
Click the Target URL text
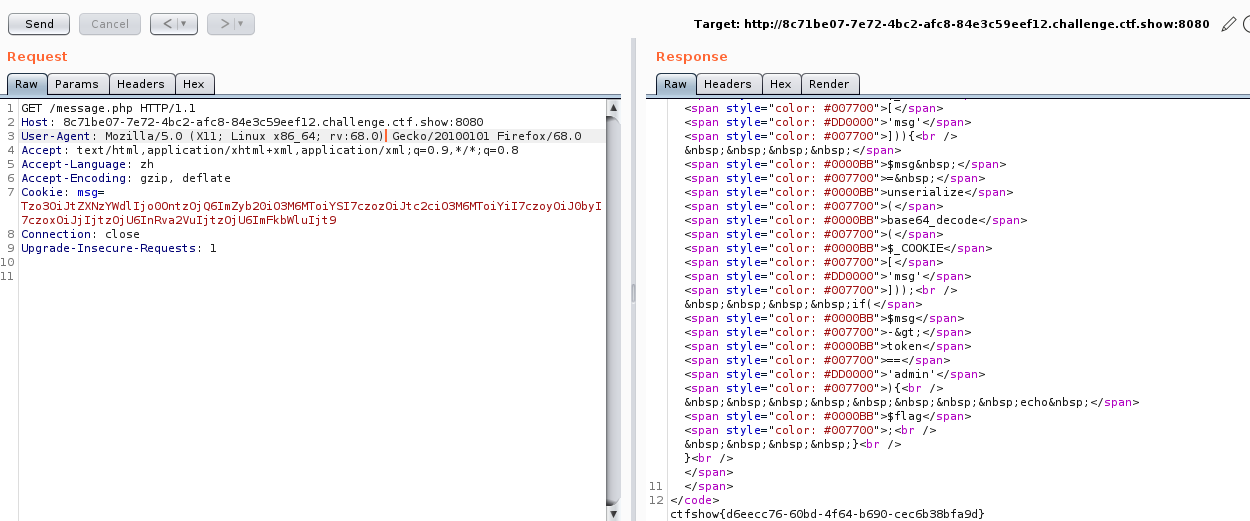(952, 23)
